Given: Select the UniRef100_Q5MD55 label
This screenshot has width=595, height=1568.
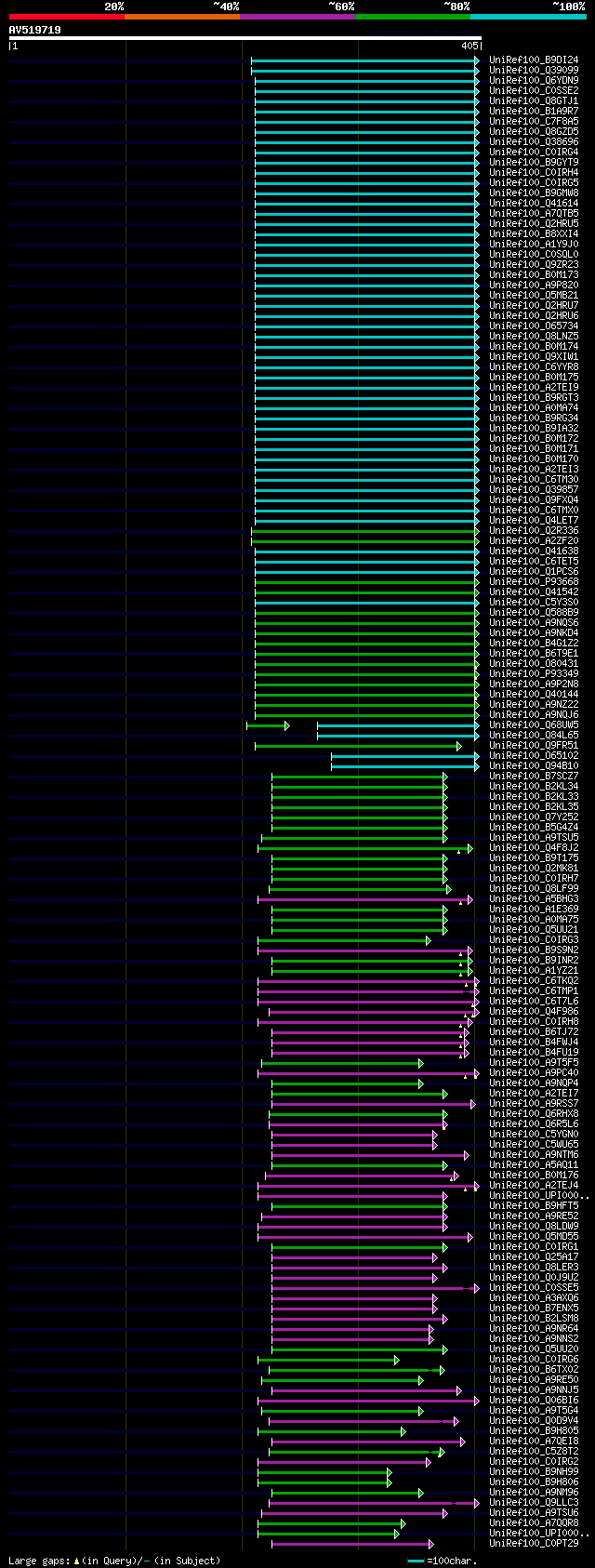Looking at the screenshot, I should click(534, 1236).
